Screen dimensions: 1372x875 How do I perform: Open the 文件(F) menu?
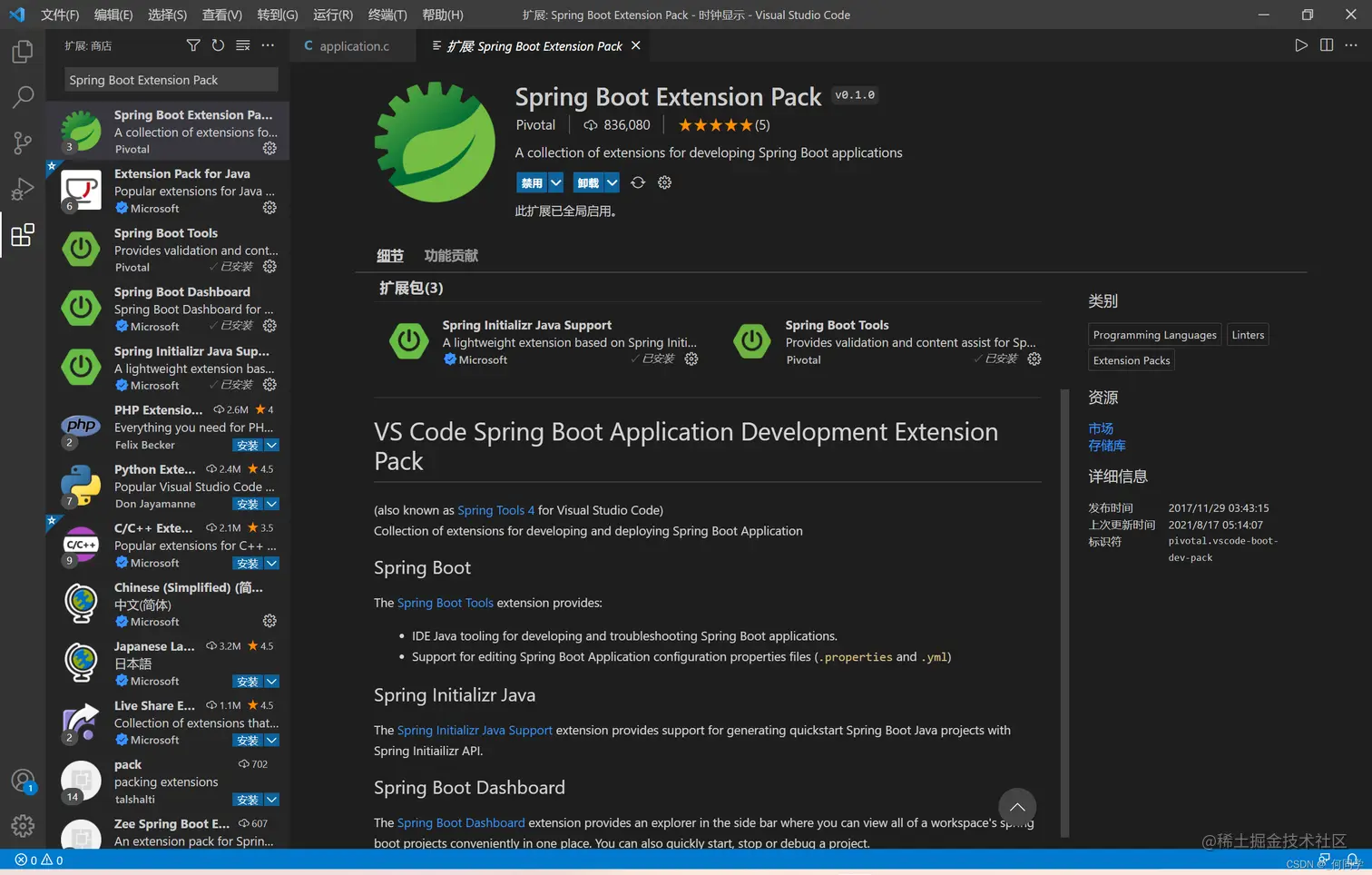(x=60, y=15)
